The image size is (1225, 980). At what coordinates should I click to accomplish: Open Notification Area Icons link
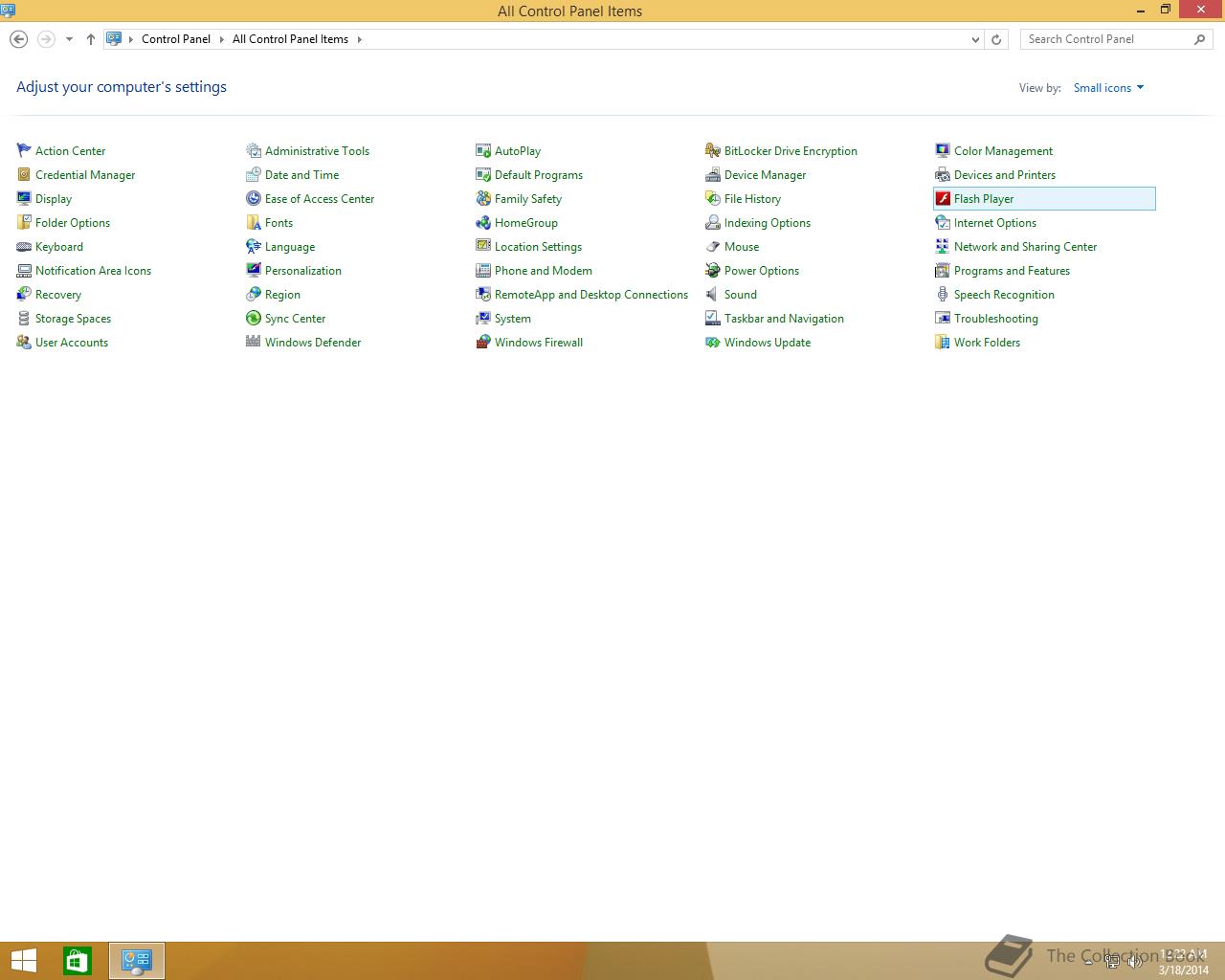(x=93, y=270)
